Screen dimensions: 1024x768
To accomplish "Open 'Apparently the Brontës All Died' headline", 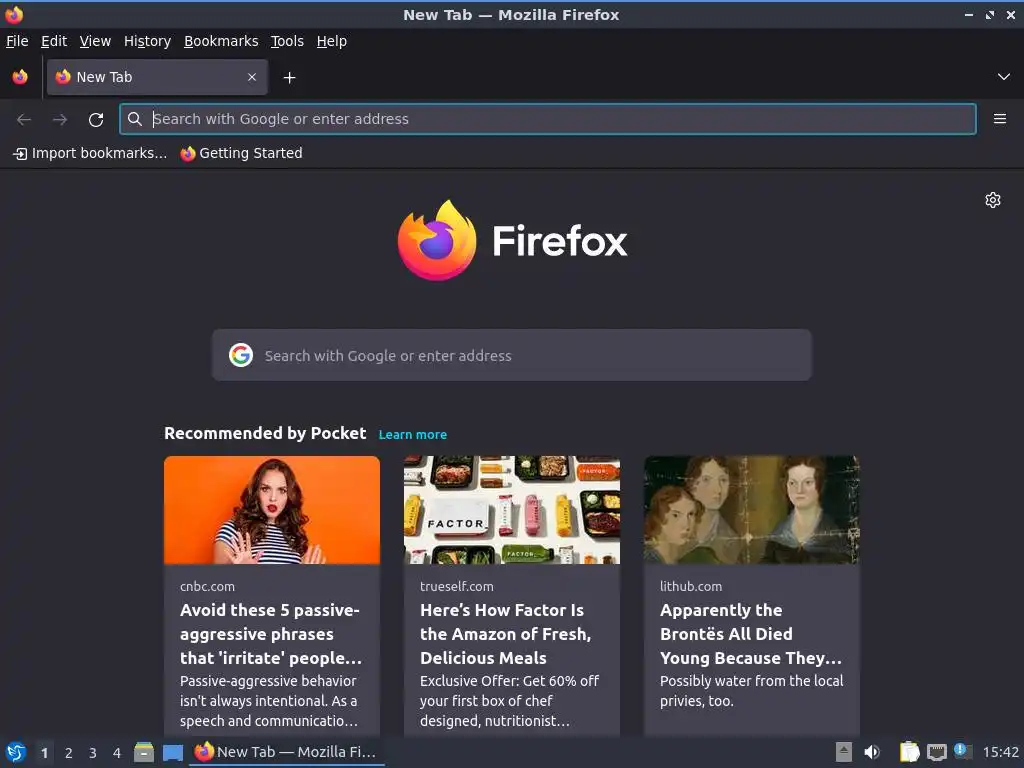I will click(x=751, y=634).
